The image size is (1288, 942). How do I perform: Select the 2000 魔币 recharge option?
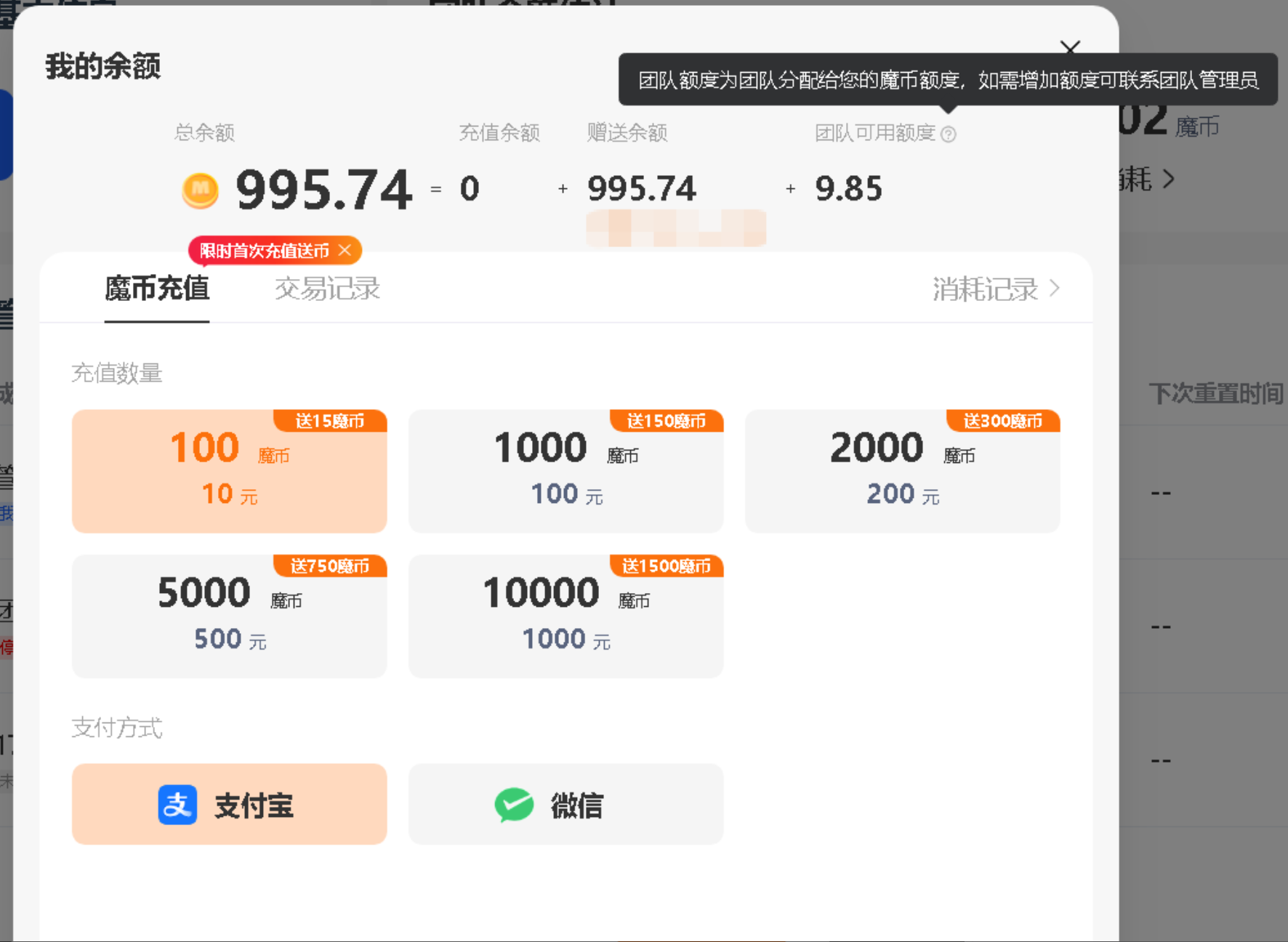[902, 471]
